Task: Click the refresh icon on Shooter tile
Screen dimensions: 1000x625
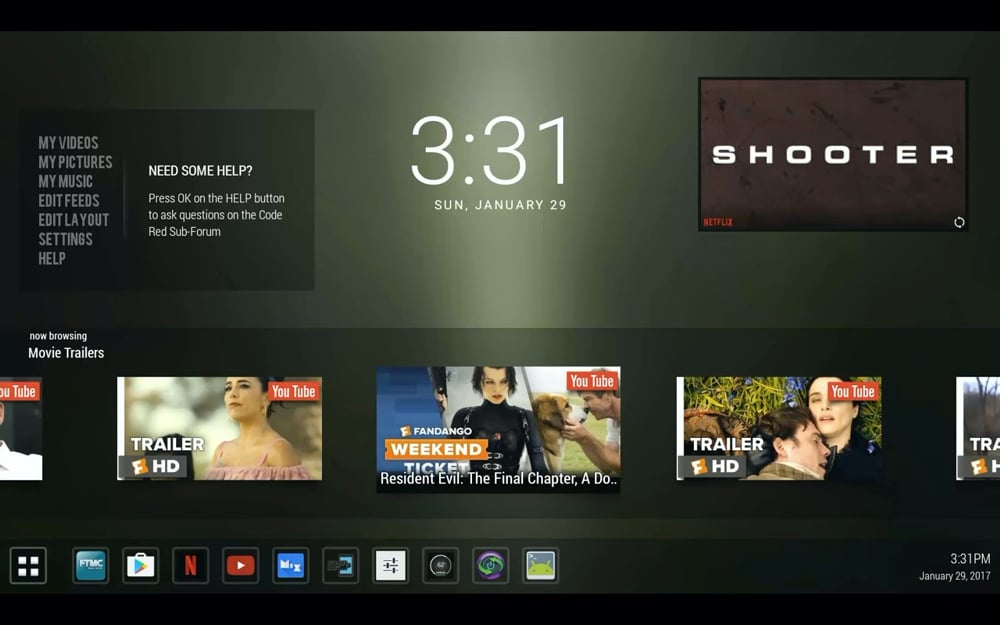Action: pyautogui.click(x=959, y=222)
